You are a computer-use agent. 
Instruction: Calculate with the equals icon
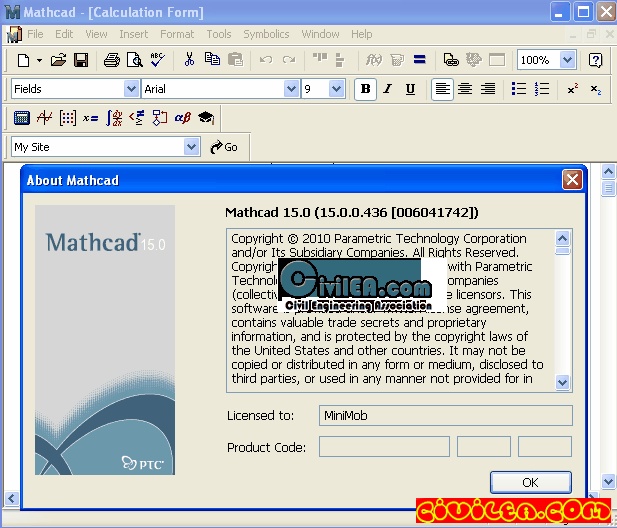419,59
